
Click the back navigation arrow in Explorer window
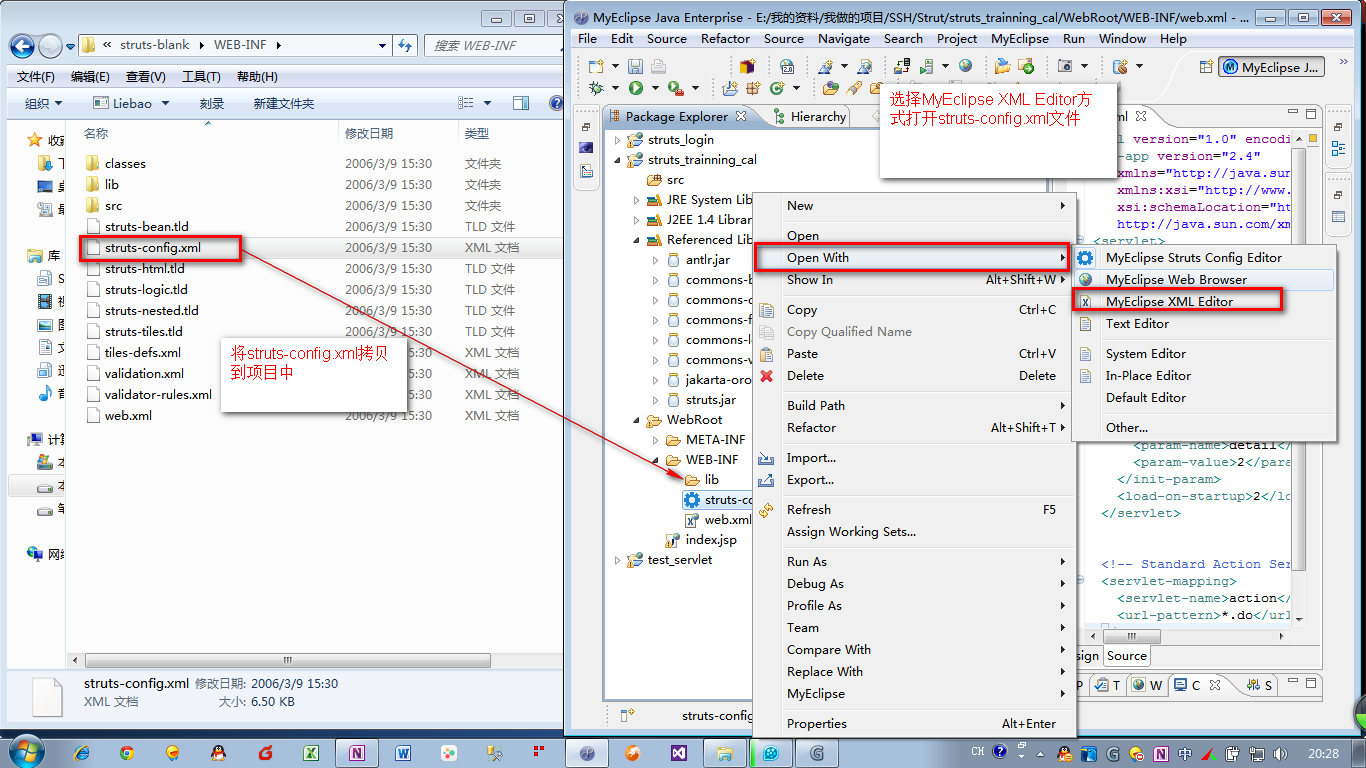point(22,45)
